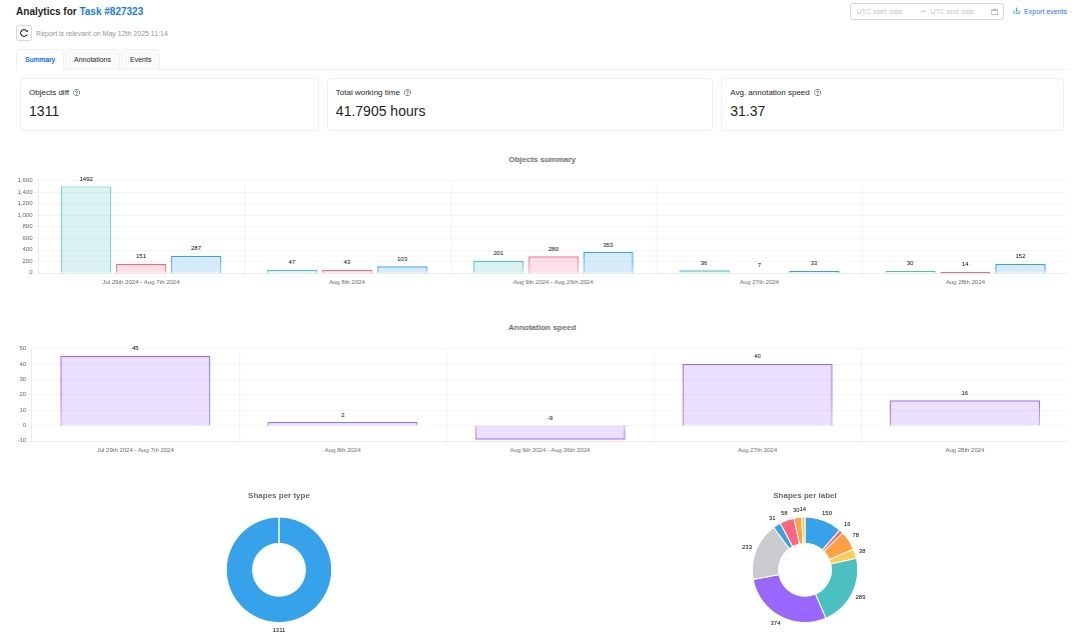Click the Export events button
This screenshot has height=635, width=1079.
click(x=1040, y=12)
